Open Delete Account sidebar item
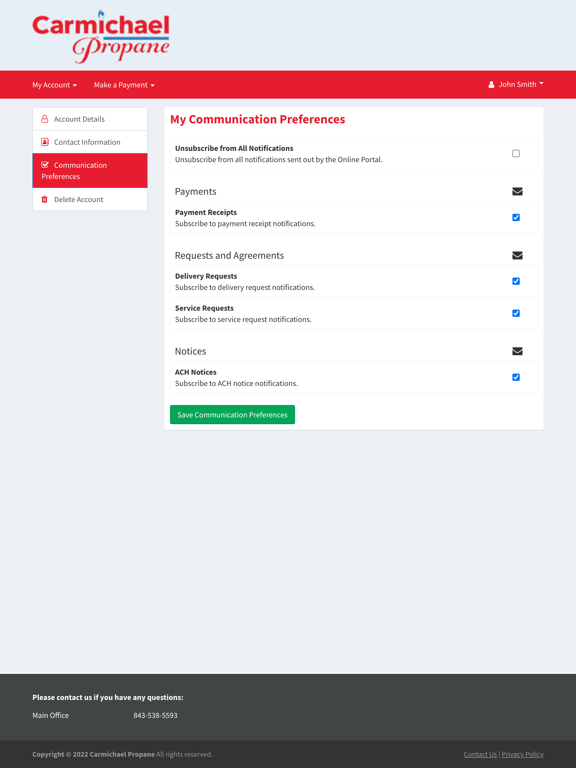The width and height of the screenshot is (576, 768). [x=90, y=199]
